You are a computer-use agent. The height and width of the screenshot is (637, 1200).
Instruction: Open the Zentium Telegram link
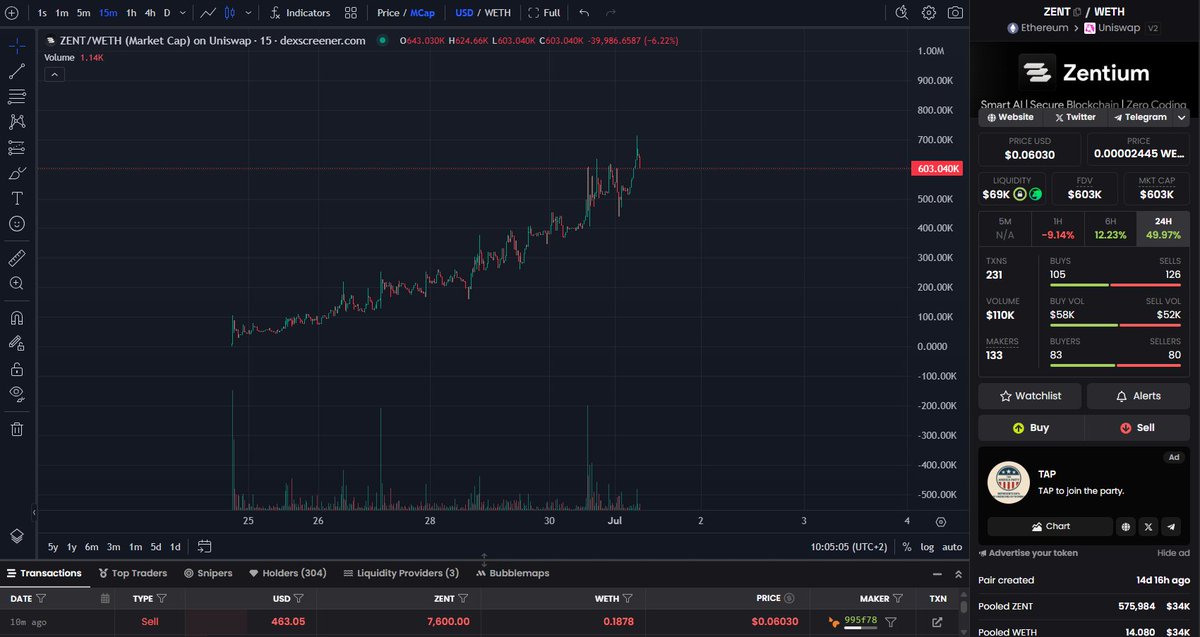[1139, 117]
